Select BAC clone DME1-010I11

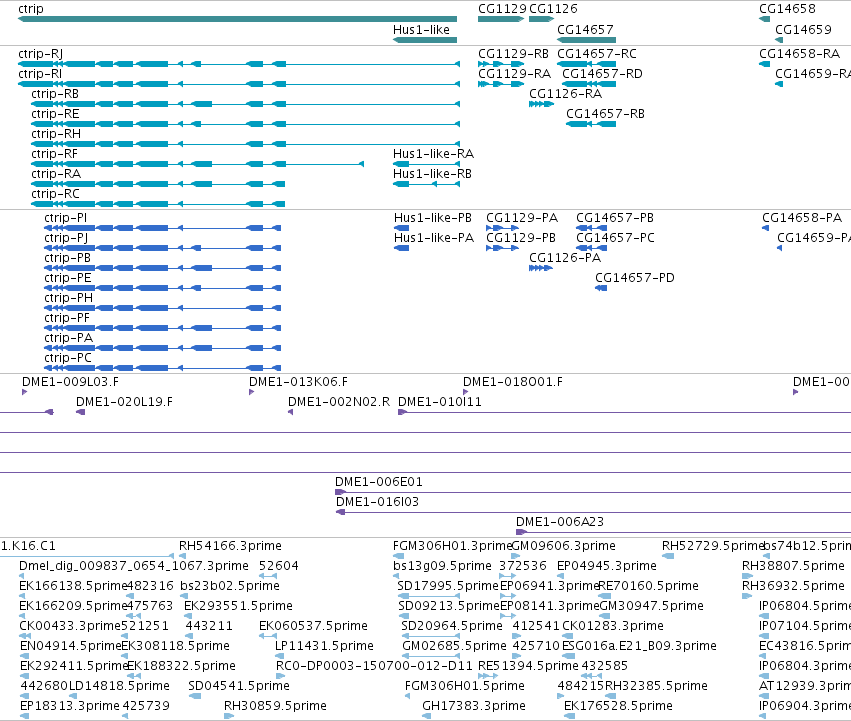coord(440,402)
